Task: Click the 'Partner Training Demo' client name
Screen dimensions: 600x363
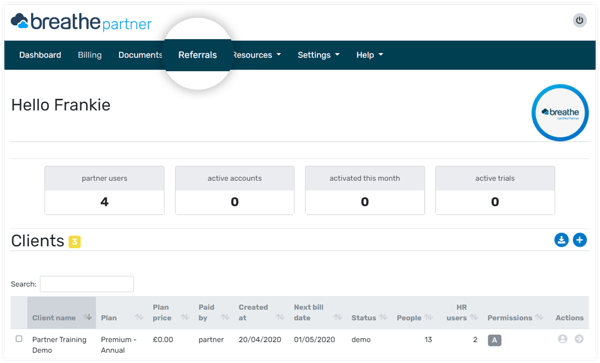Action: (x=59, y=345)
